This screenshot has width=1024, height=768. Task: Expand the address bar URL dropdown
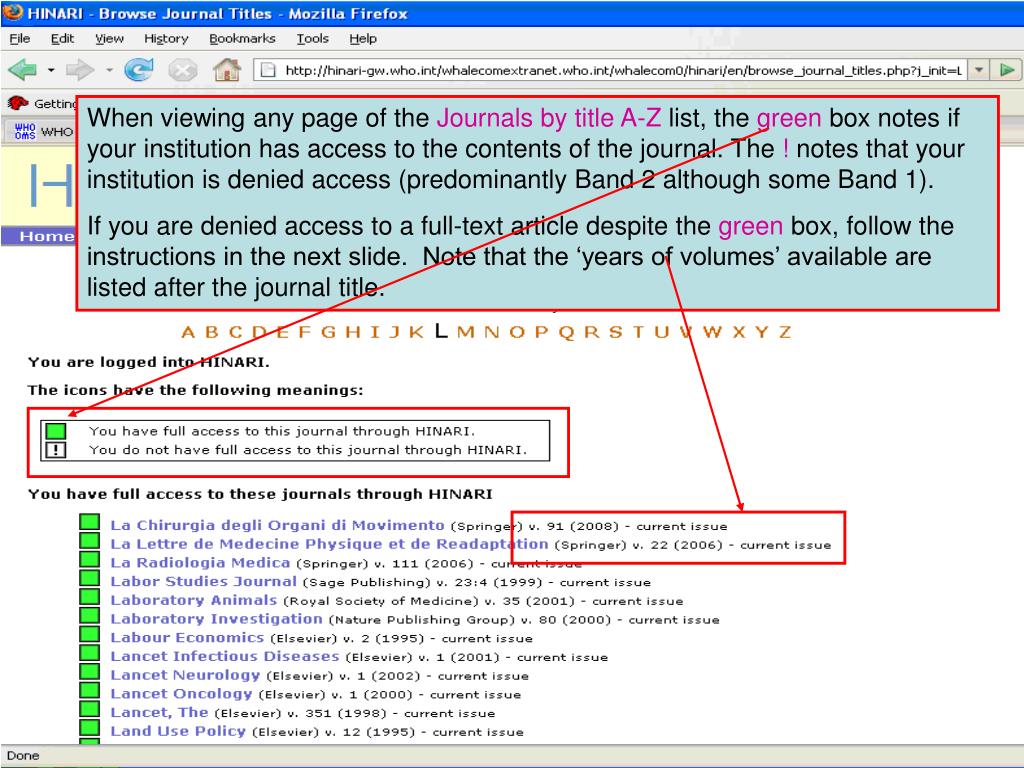tap(978, 69)
